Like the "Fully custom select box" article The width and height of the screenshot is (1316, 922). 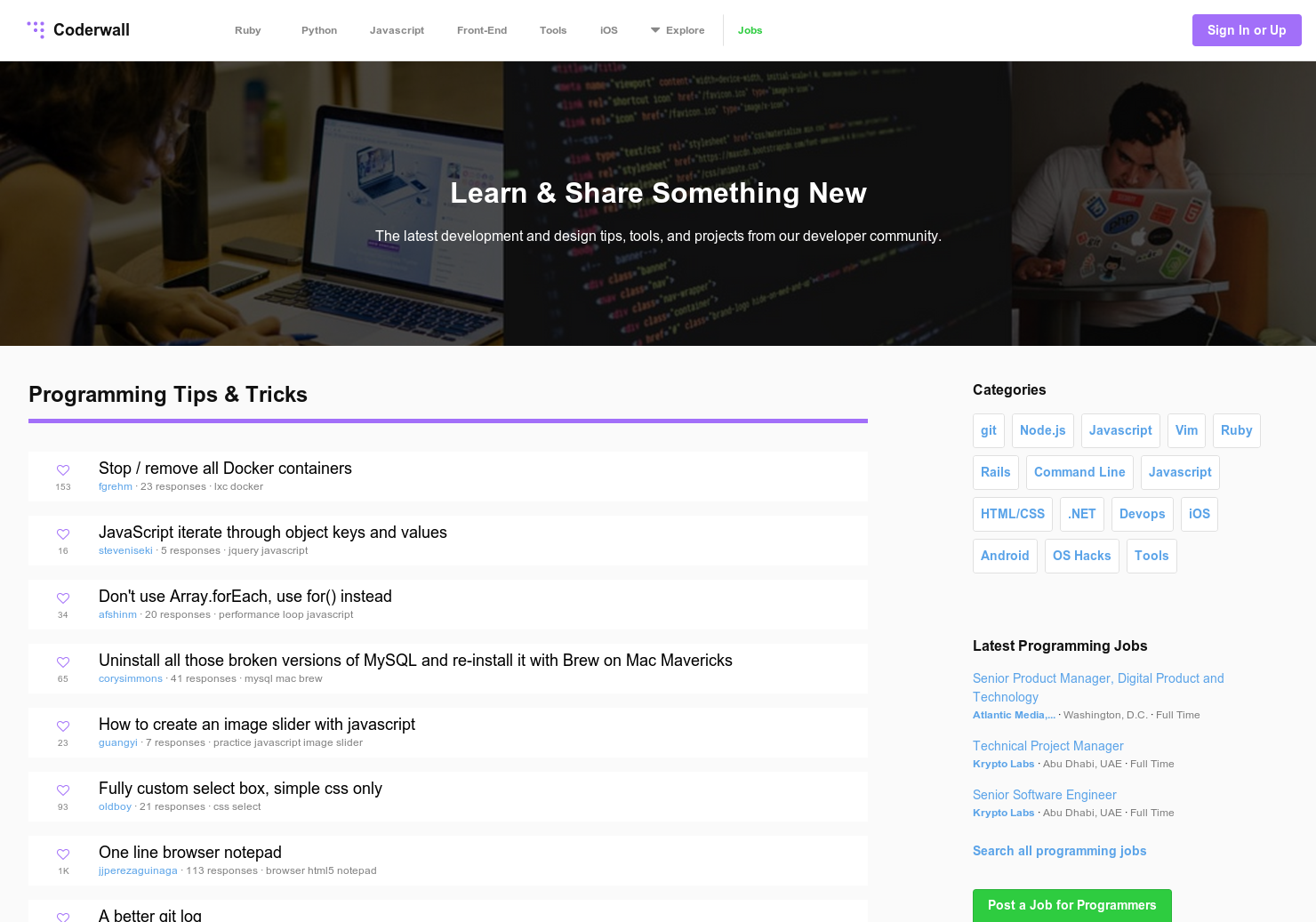[x=63, y=790]
